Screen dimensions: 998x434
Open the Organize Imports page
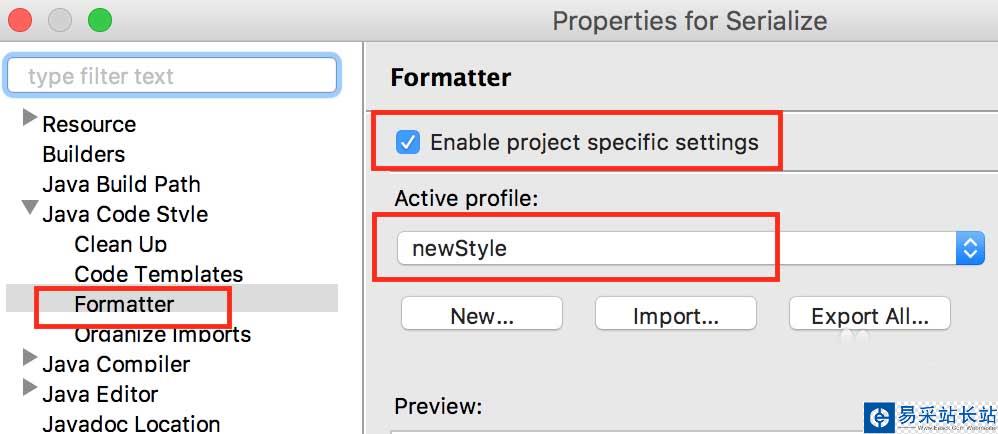162,334
